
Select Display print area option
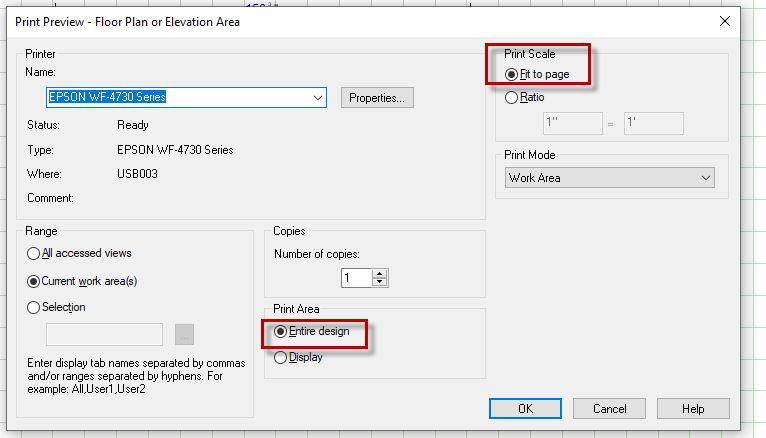tap(281, 358)
